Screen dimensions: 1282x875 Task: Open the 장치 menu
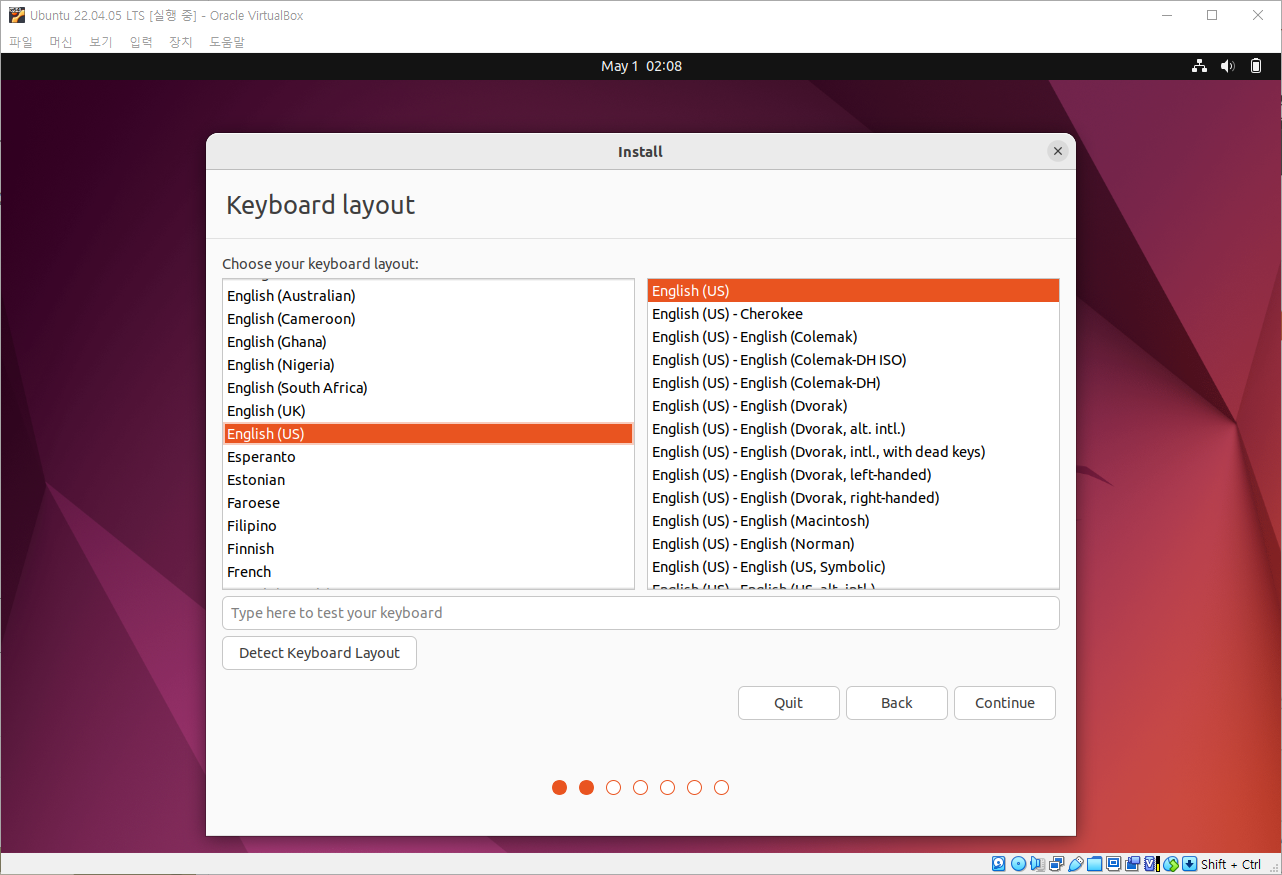point(181,42)
